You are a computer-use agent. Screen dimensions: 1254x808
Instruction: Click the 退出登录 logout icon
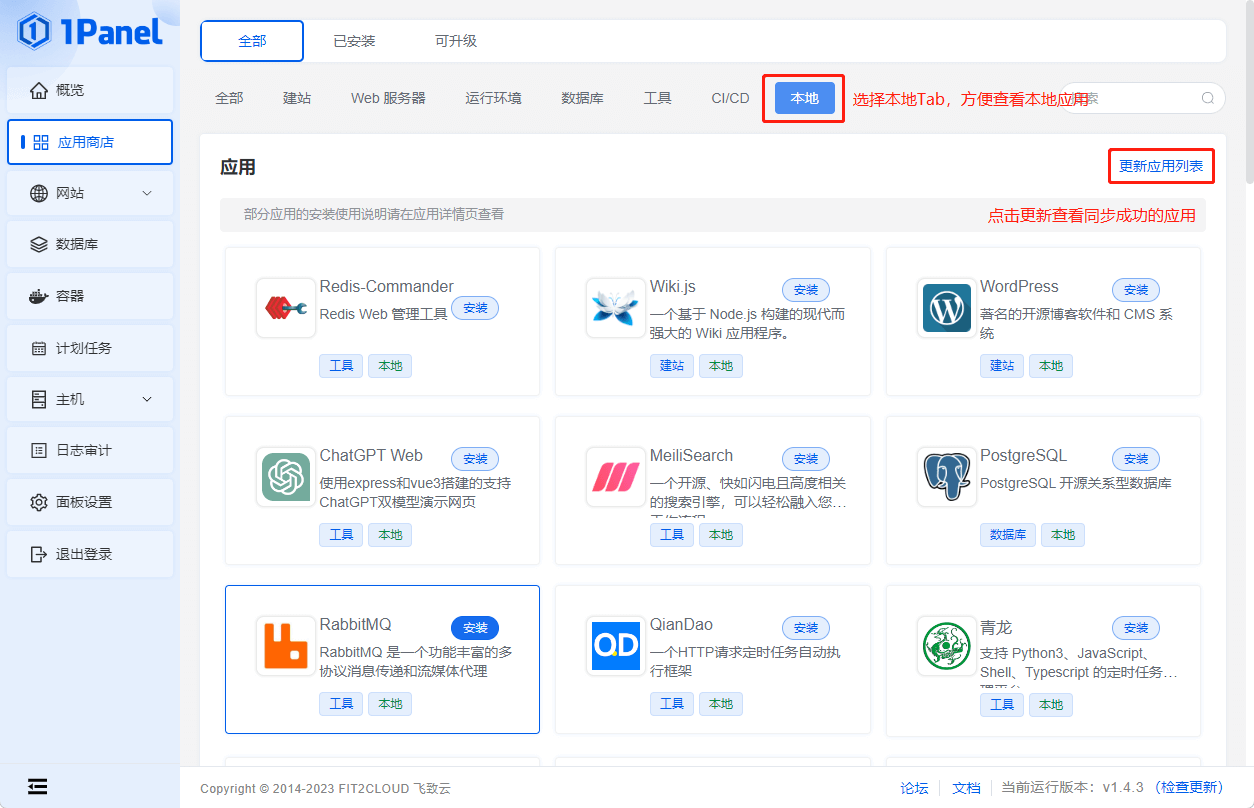(x=39, y=554)
